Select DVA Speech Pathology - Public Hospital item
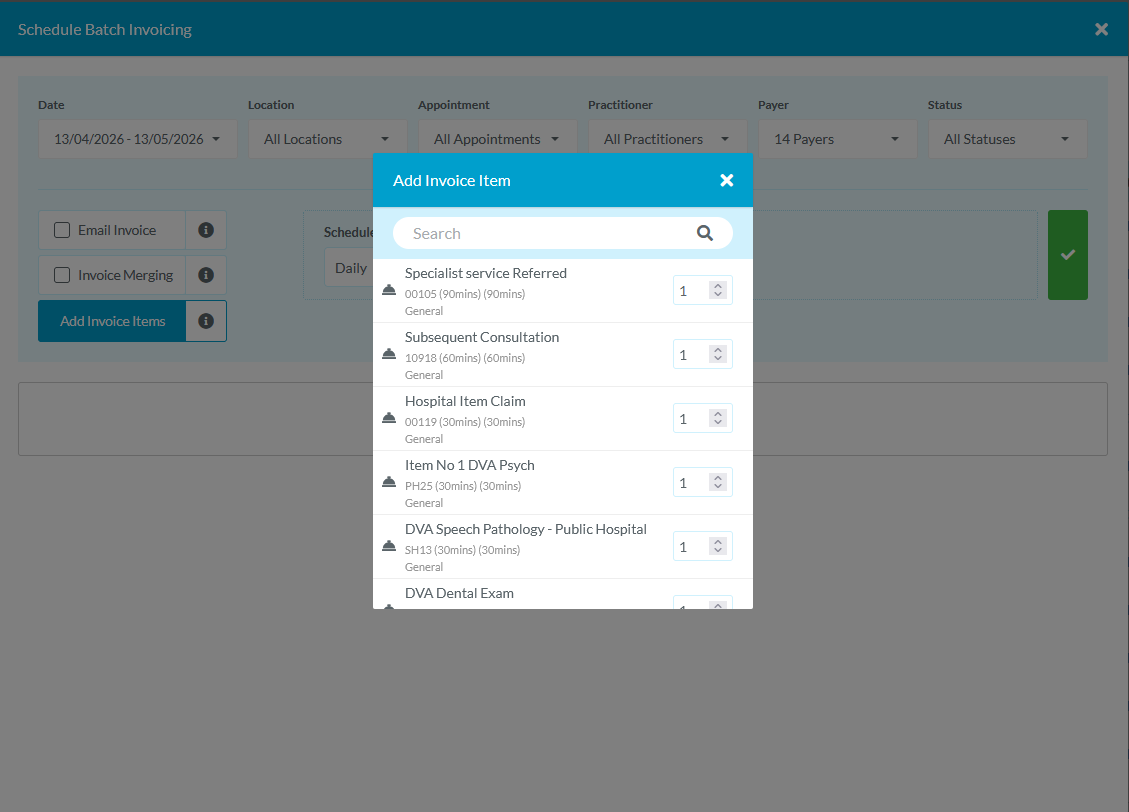1129x812 pixels. pyautogui.click(x=562, y=547)
